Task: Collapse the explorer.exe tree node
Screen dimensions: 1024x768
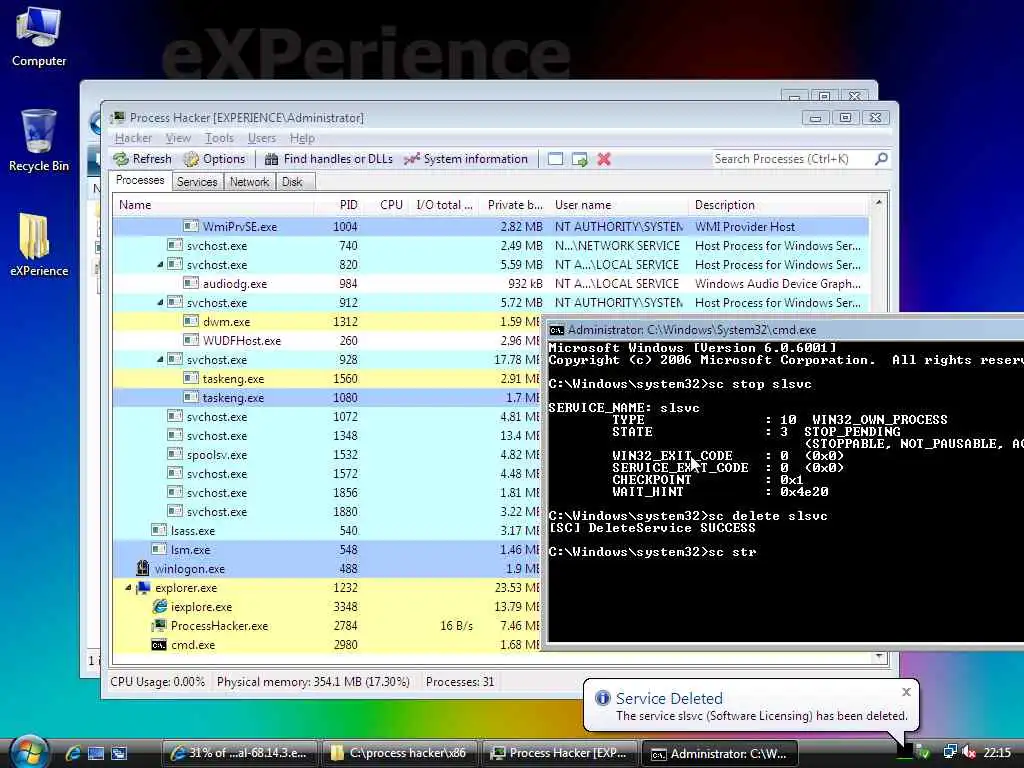Action: 128,588
